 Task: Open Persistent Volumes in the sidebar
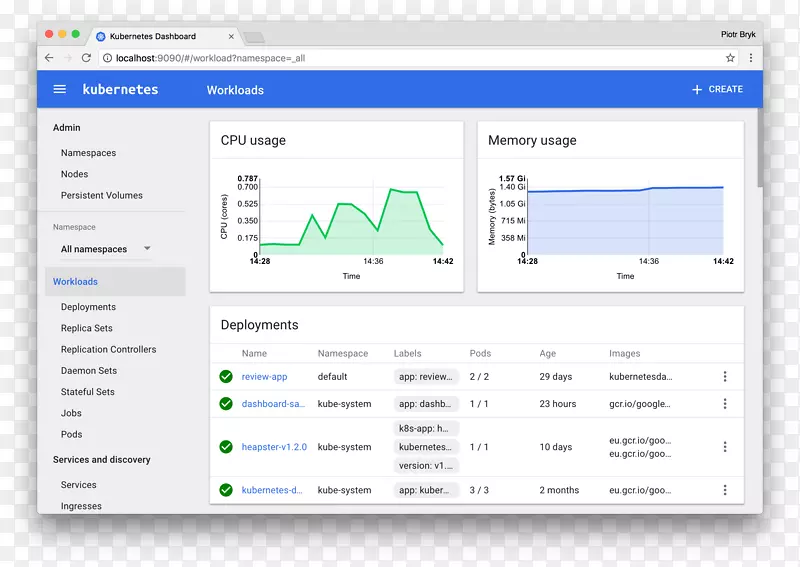tap(102, 195)
